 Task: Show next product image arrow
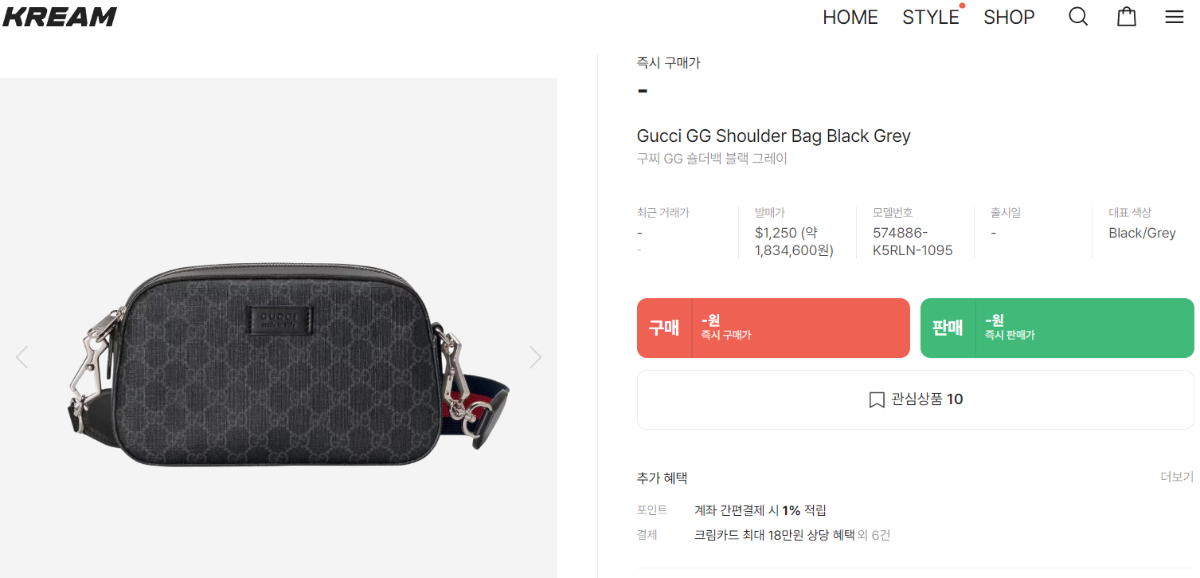click(x=535, y=357)
